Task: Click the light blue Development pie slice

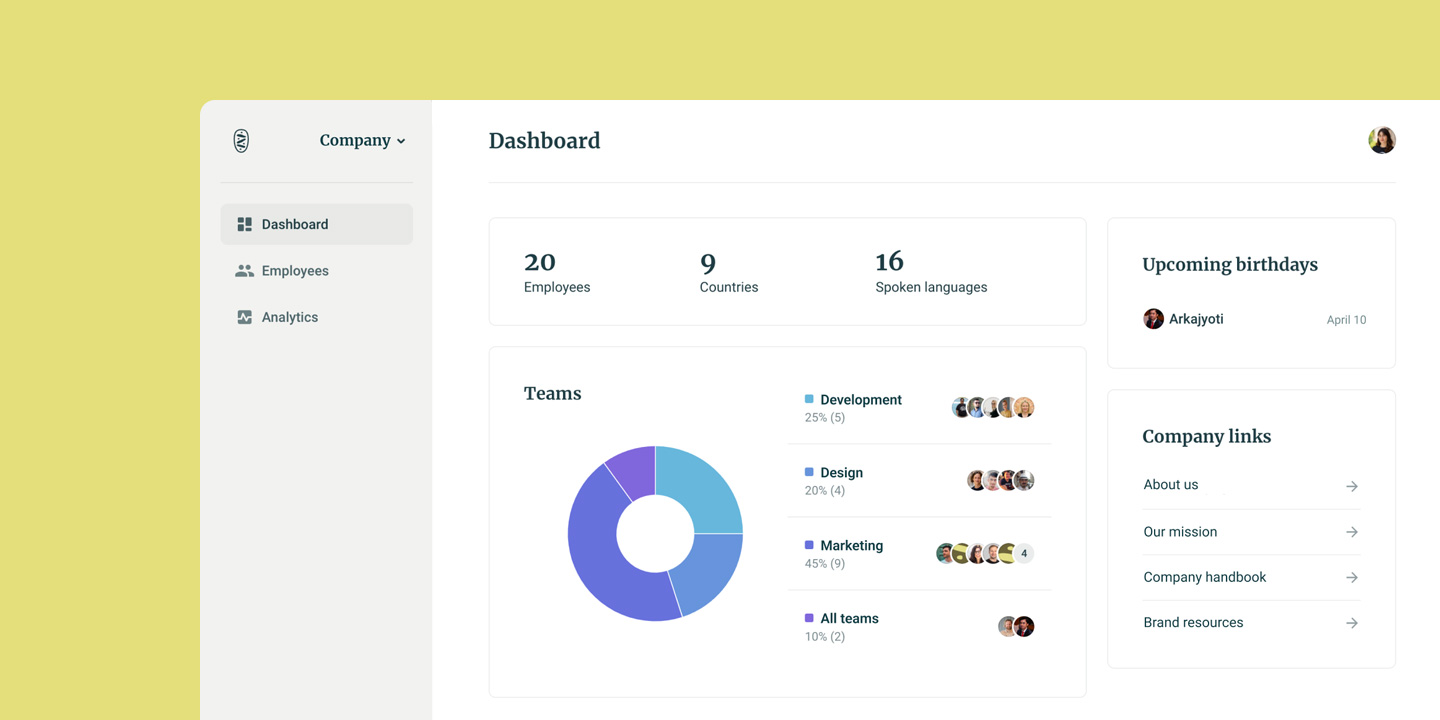Action: click(x=706, y=485)
